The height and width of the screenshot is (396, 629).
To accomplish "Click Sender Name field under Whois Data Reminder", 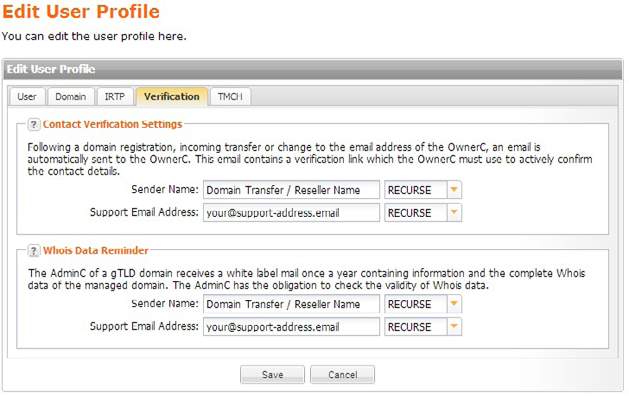I will click(x=291, y=304).
